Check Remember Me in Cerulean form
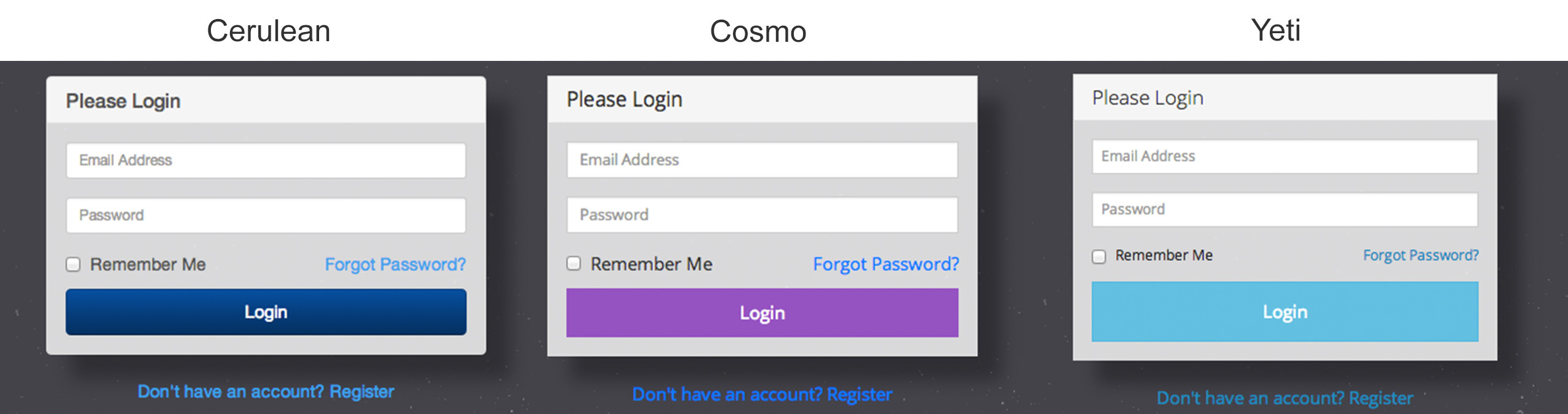1568x414 pixels. pyautogui.click(x=73, y=265)
